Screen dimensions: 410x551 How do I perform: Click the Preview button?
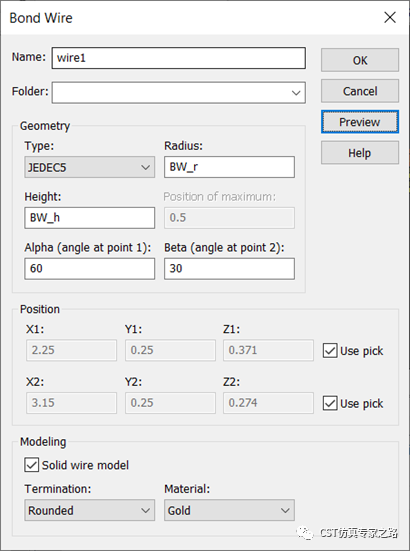coord(360,122)
